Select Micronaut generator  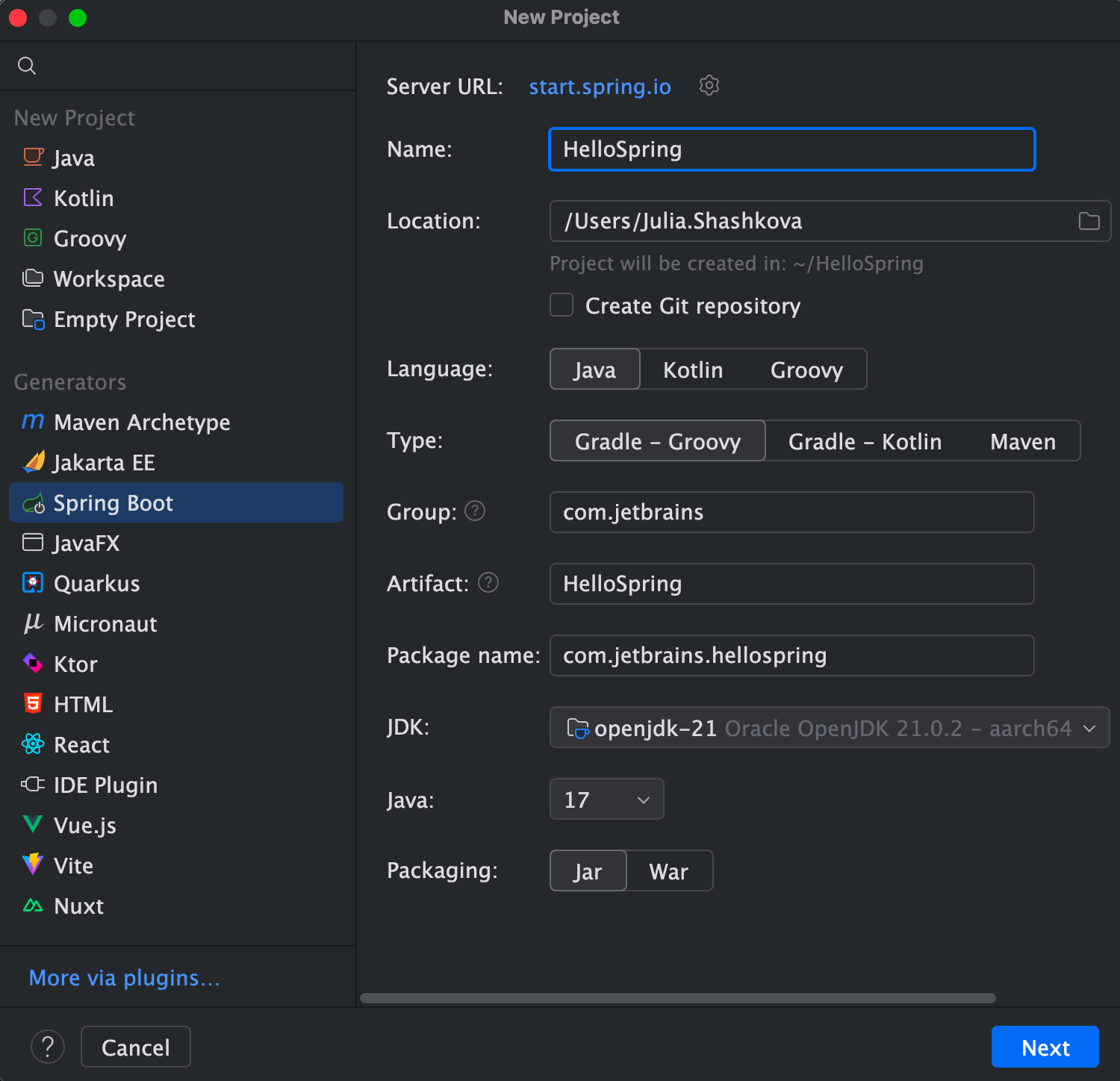[176, 623]
